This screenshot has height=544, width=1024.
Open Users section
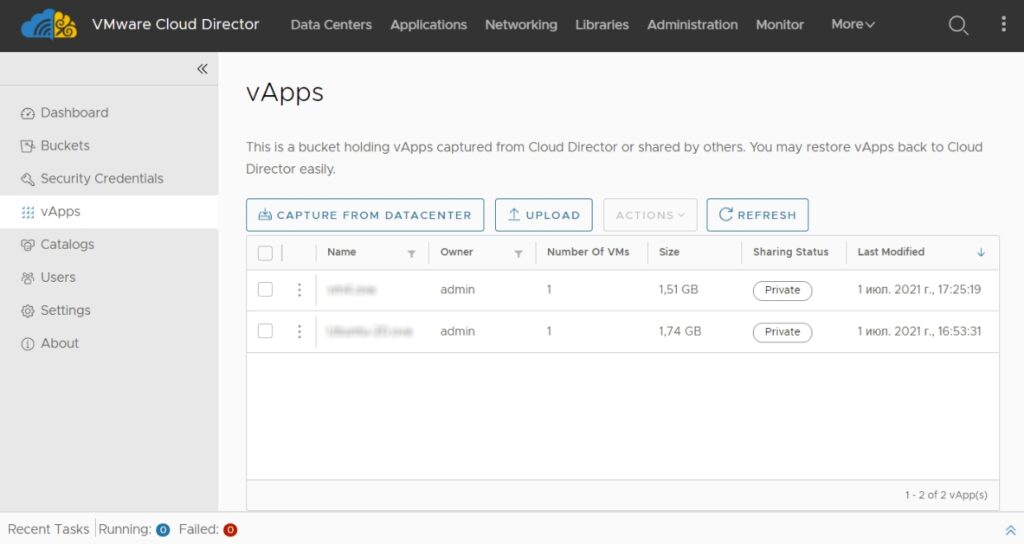coord(58,277)
